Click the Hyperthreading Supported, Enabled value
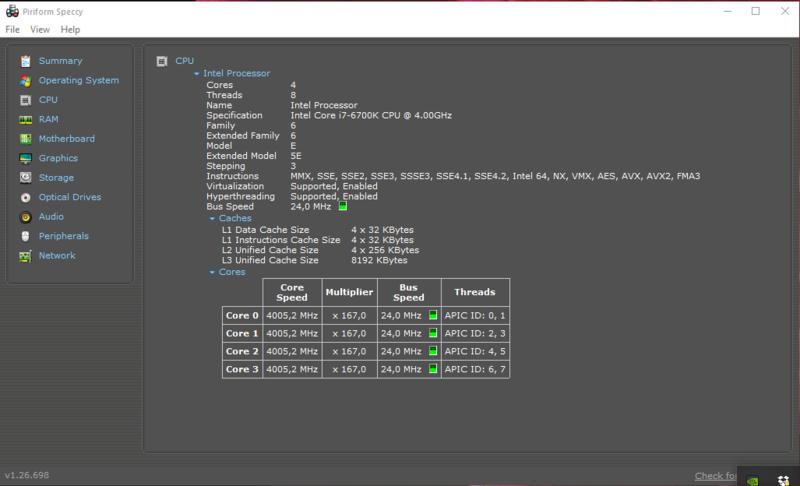The height and width of the screenshot is (486, 800). 334,196
